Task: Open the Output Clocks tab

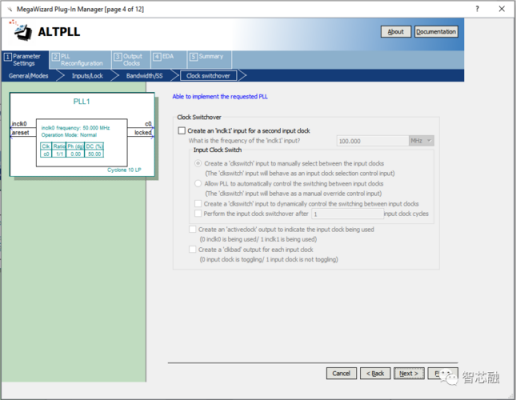Action: [131, 60]
